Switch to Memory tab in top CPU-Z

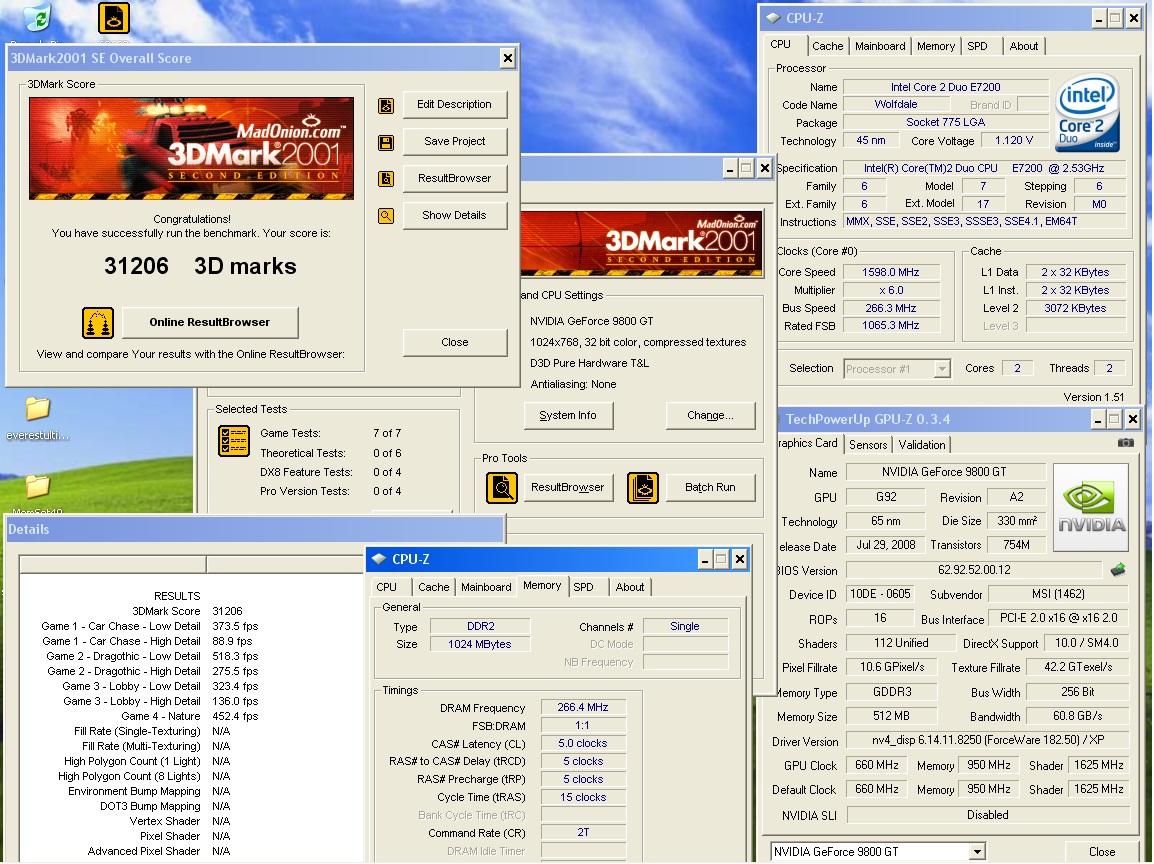click(935, 46)
